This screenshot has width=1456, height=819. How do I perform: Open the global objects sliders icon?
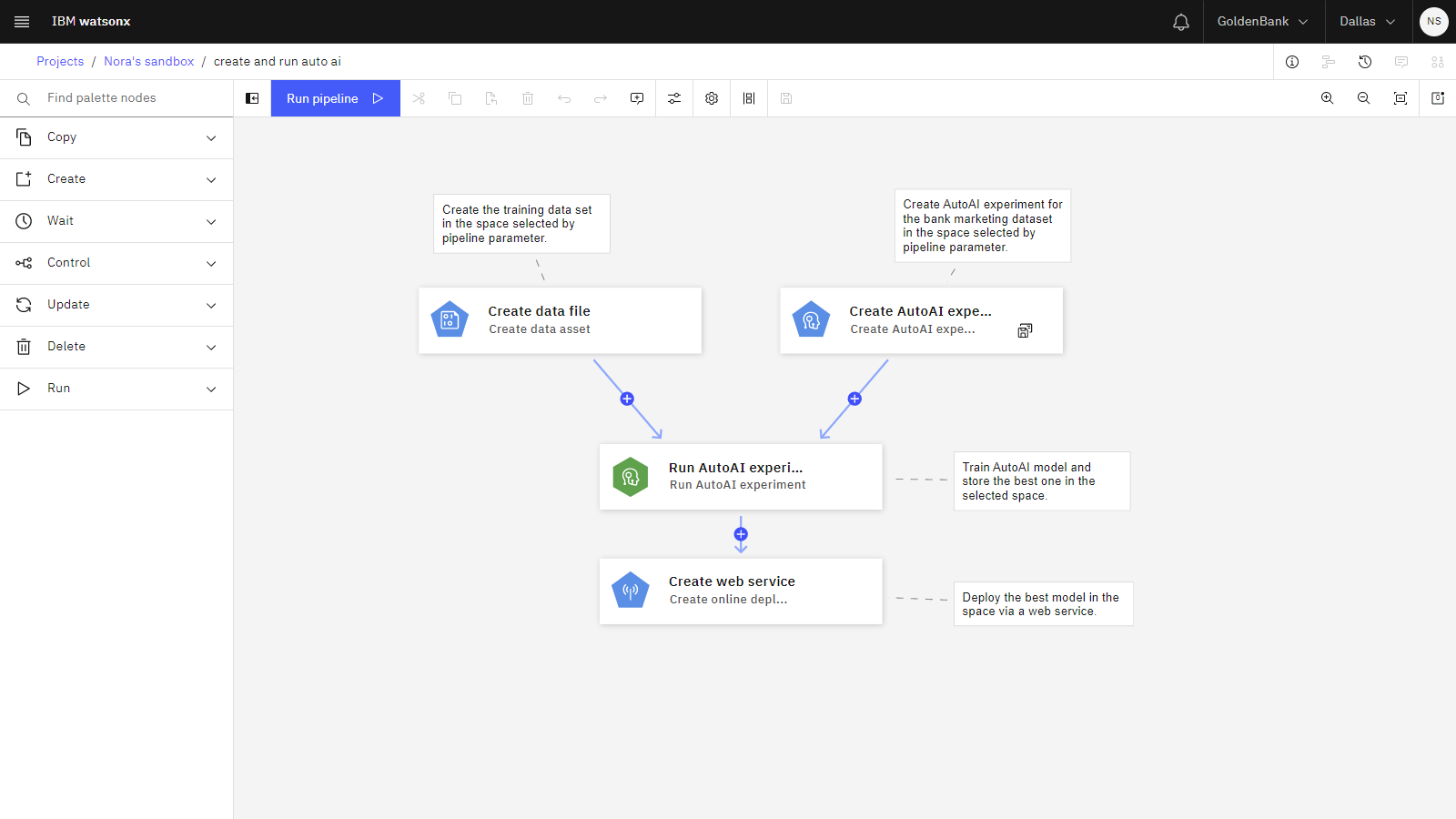pos(674,98)
